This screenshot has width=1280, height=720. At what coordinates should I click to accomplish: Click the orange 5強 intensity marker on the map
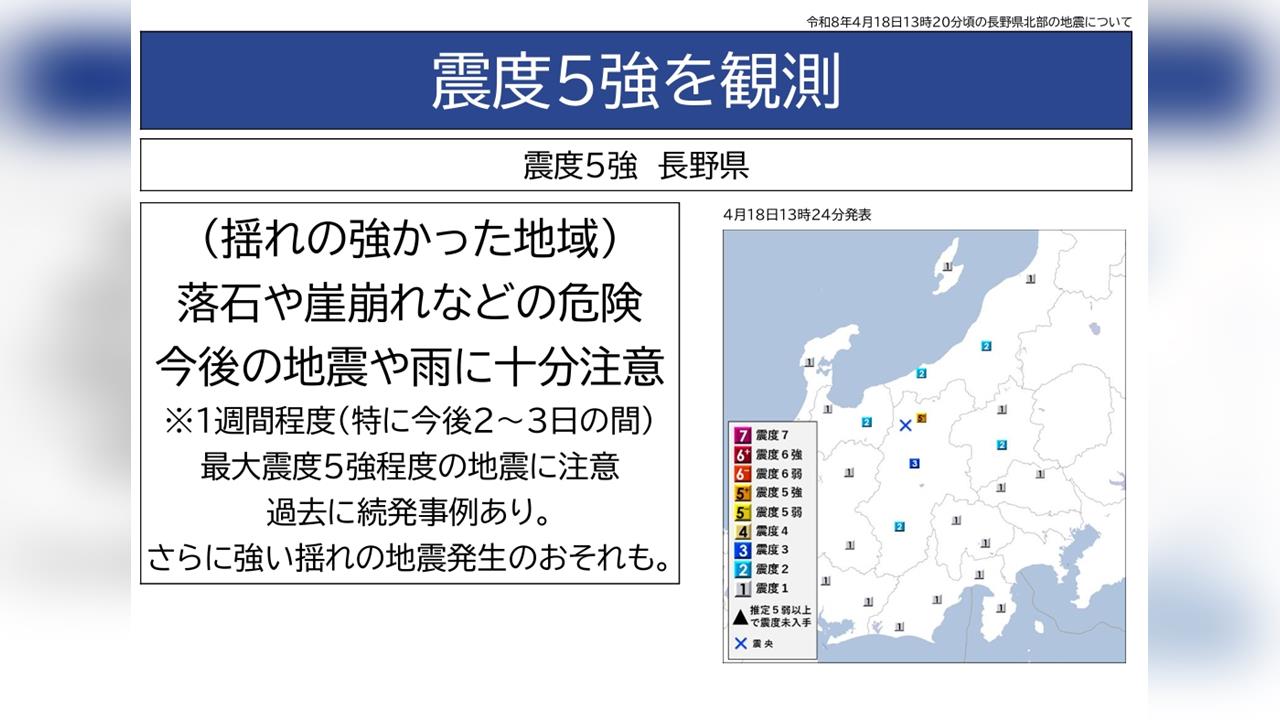pyautogui.click(x=922, y=418)
